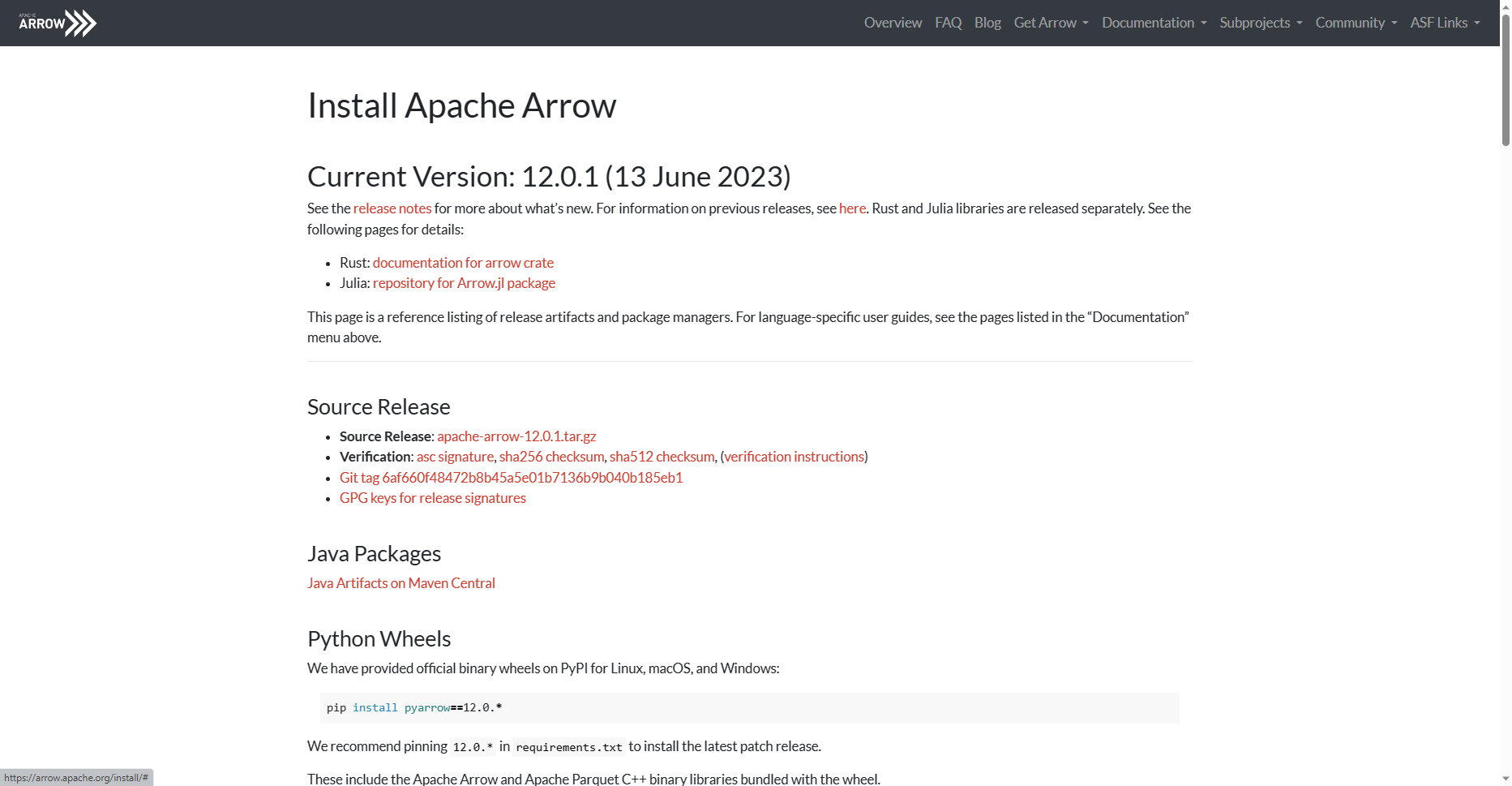Open the Overview page

coord(893,23)
